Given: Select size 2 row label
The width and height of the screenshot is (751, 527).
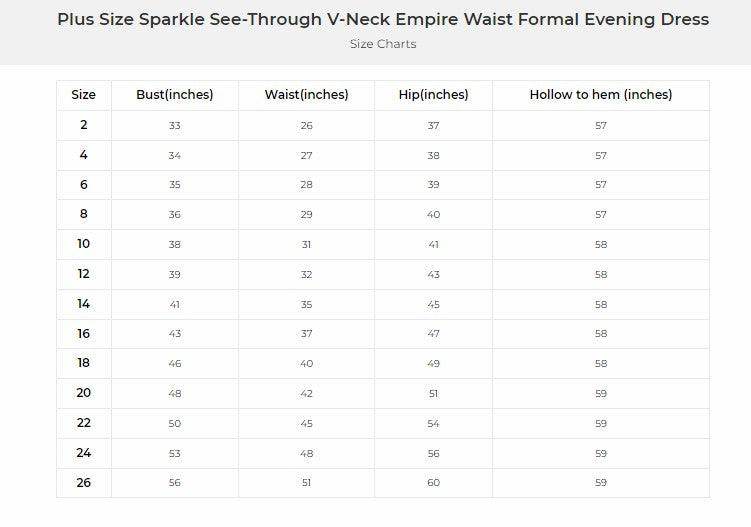Looking at the screenshot, I should (x=84, y=125).
